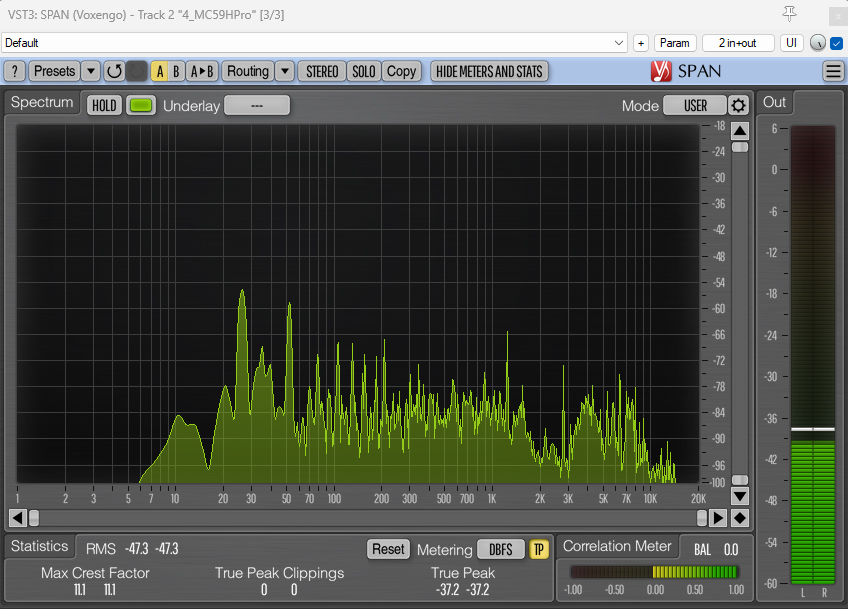Open the SPAN help question mark button
848x609 pixels.
[x=15, y=71]
